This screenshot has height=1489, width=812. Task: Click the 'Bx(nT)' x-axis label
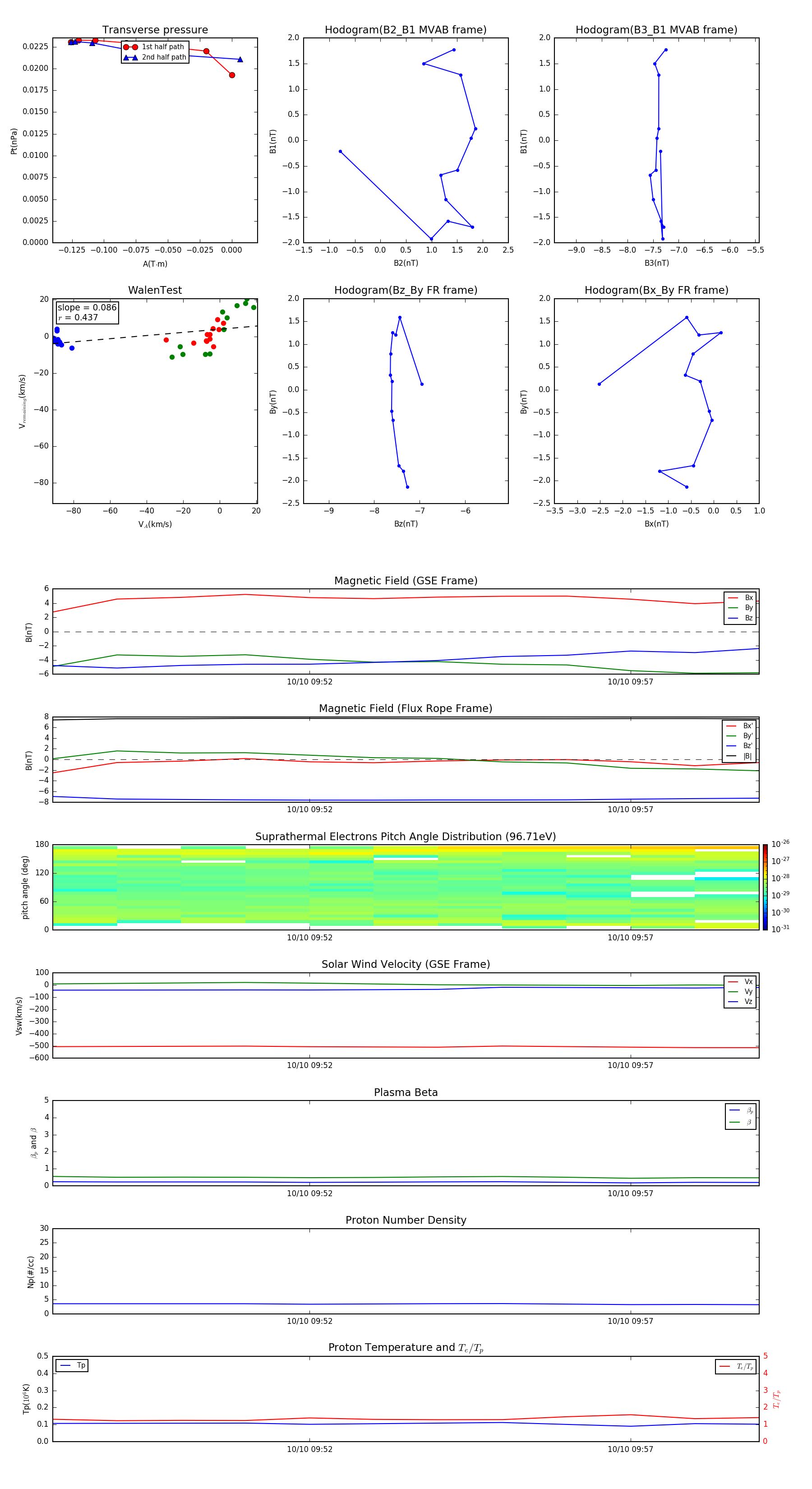coord(656,524)
